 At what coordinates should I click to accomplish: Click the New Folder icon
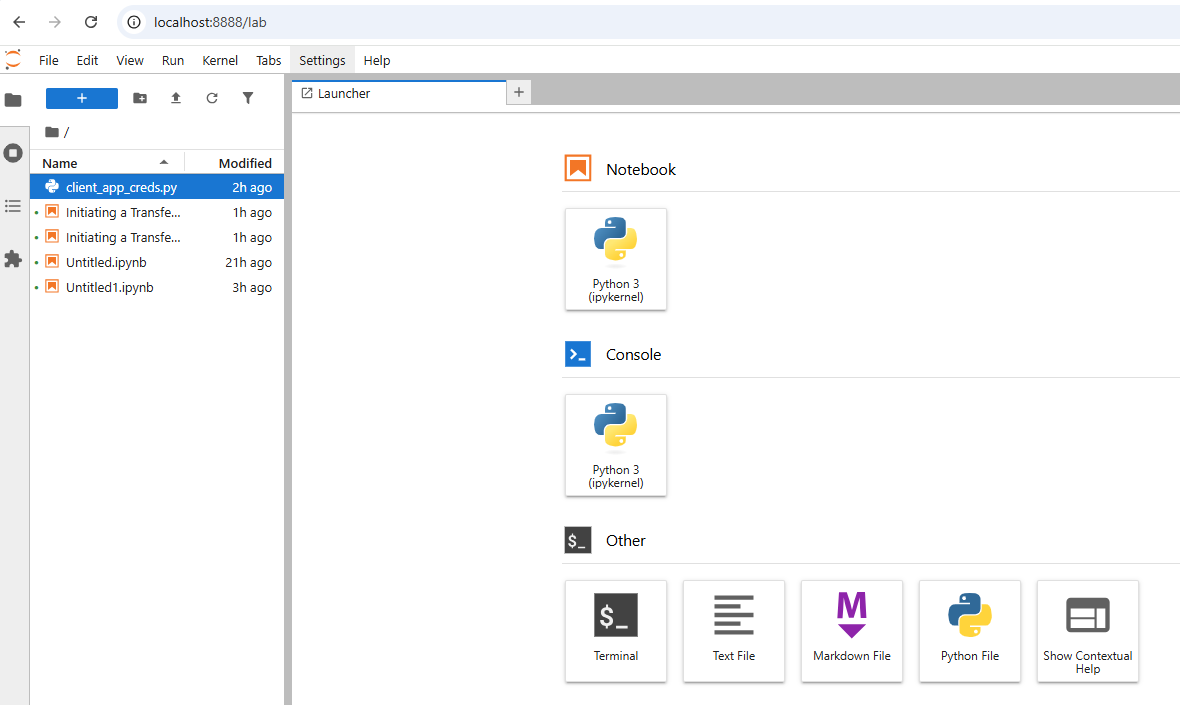coord(140,98)
